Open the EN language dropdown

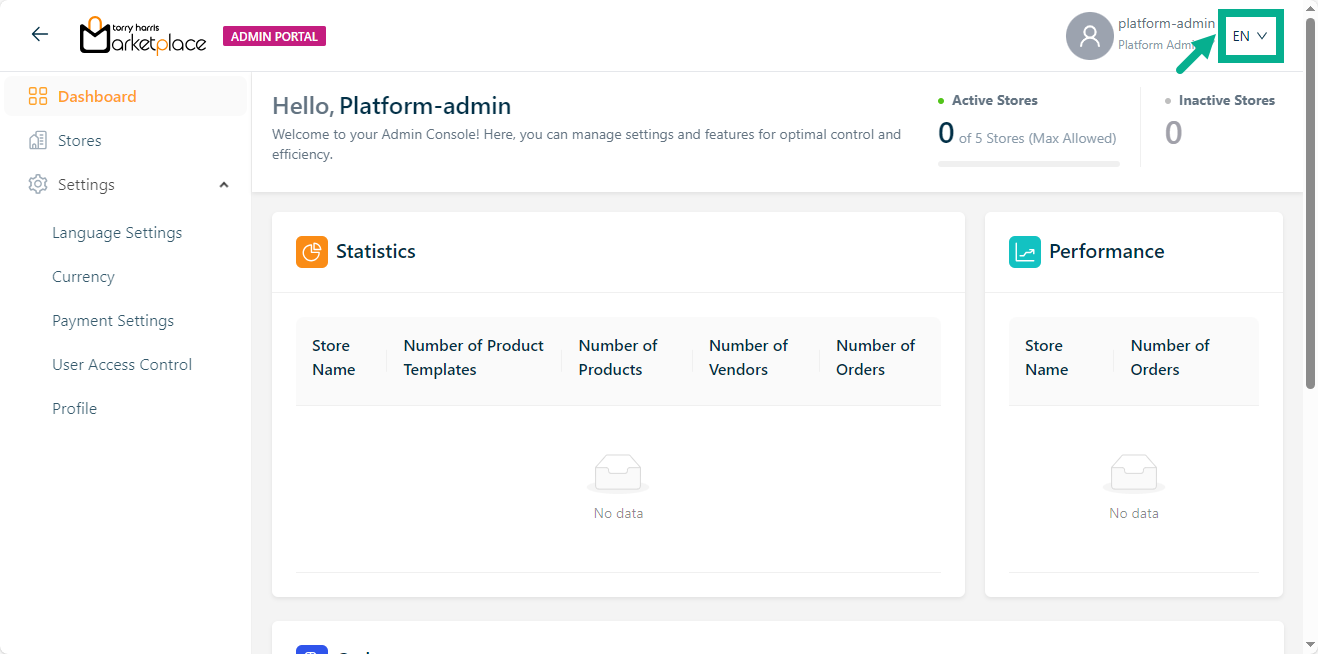(1250, 36)
